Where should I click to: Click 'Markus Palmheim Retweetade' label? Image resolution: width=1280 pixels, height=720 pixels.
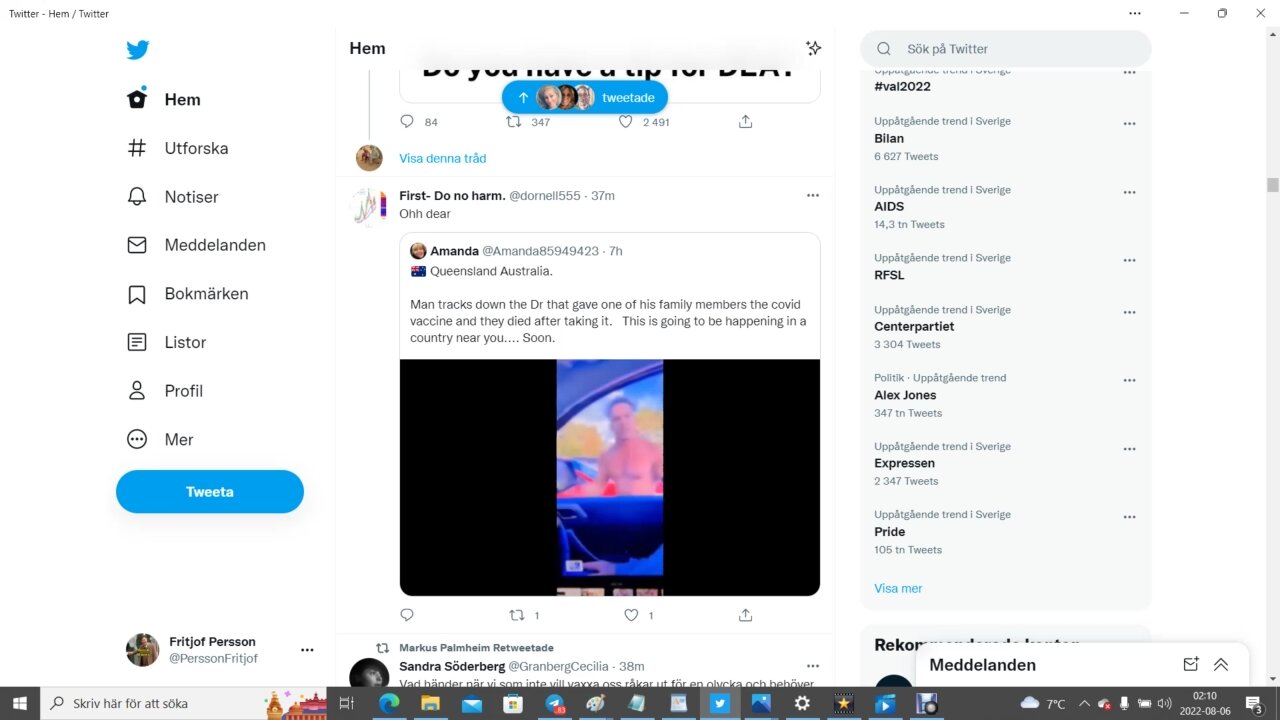tap(476, 648)
